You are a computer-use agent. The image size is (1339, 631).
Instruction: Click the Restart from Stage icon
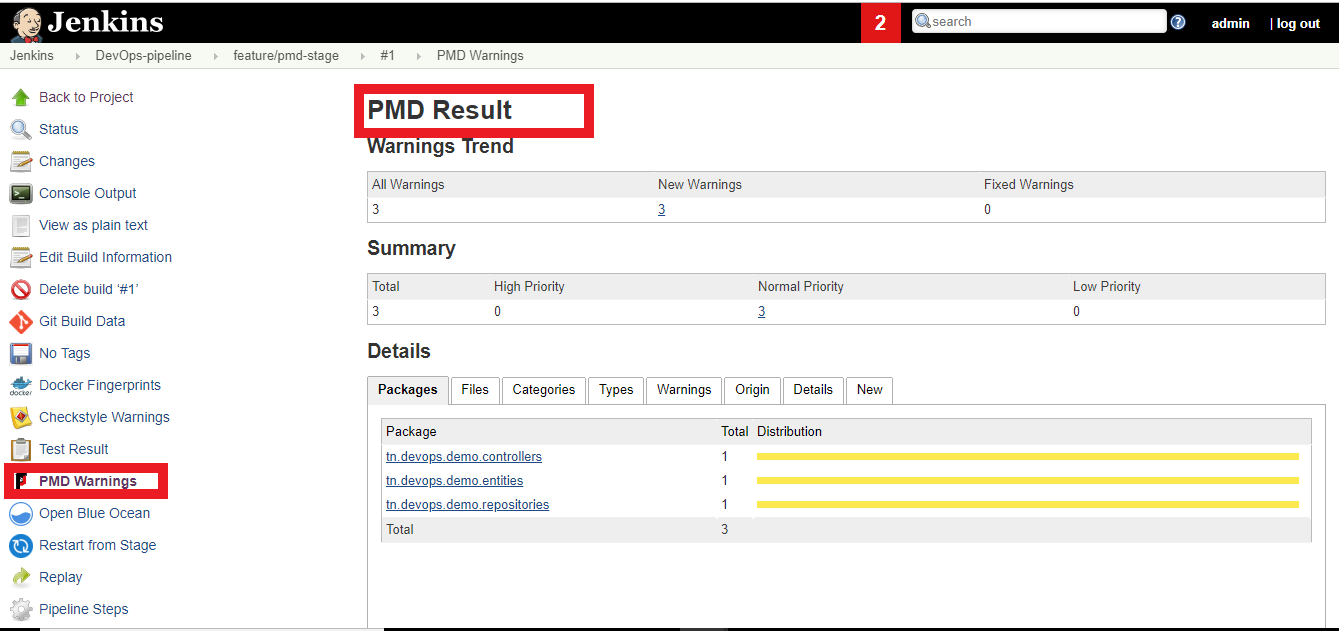tap(21, 545)
